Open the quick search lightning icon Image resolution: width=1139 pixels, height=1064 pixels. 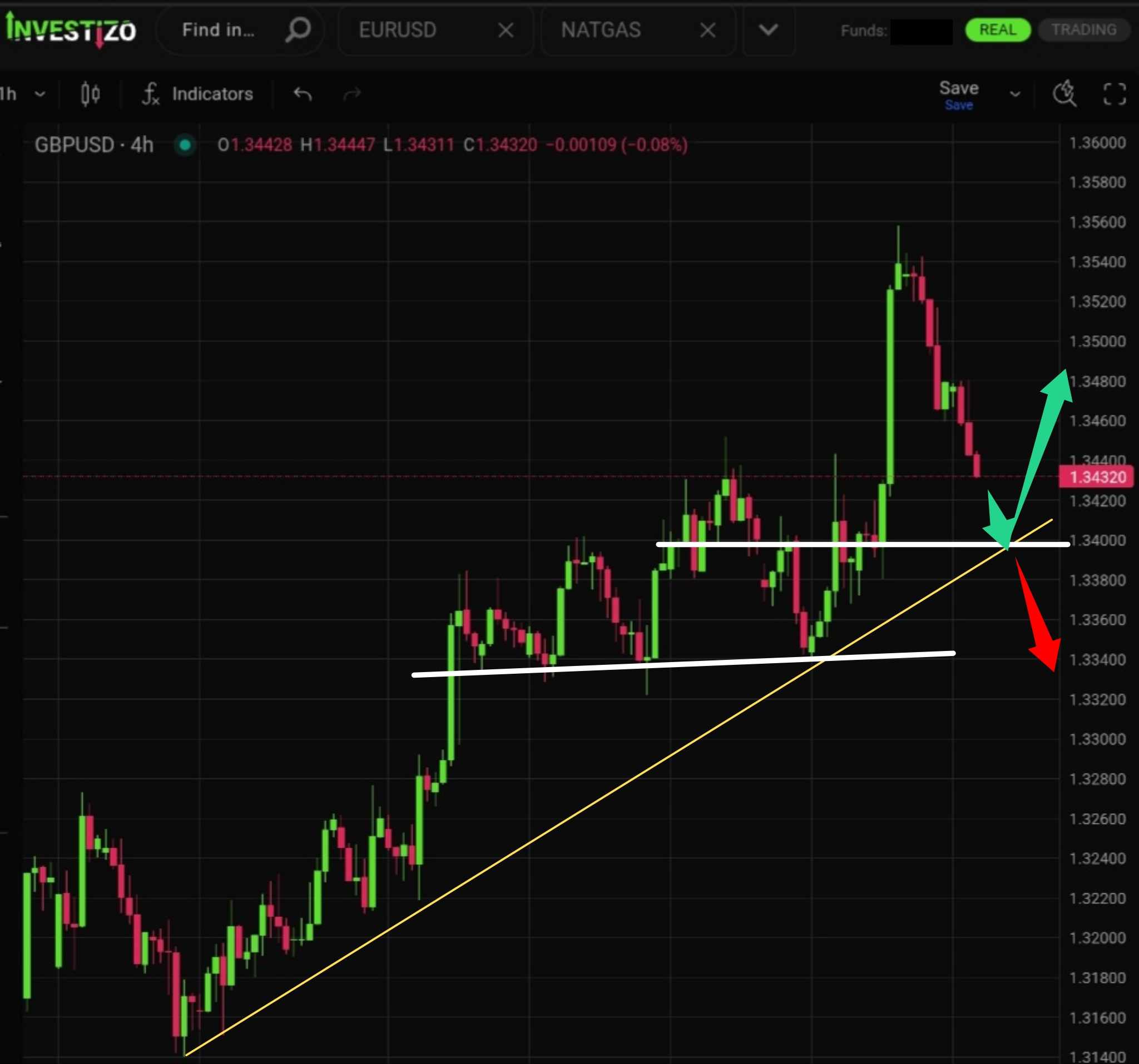click(1064, 94)
